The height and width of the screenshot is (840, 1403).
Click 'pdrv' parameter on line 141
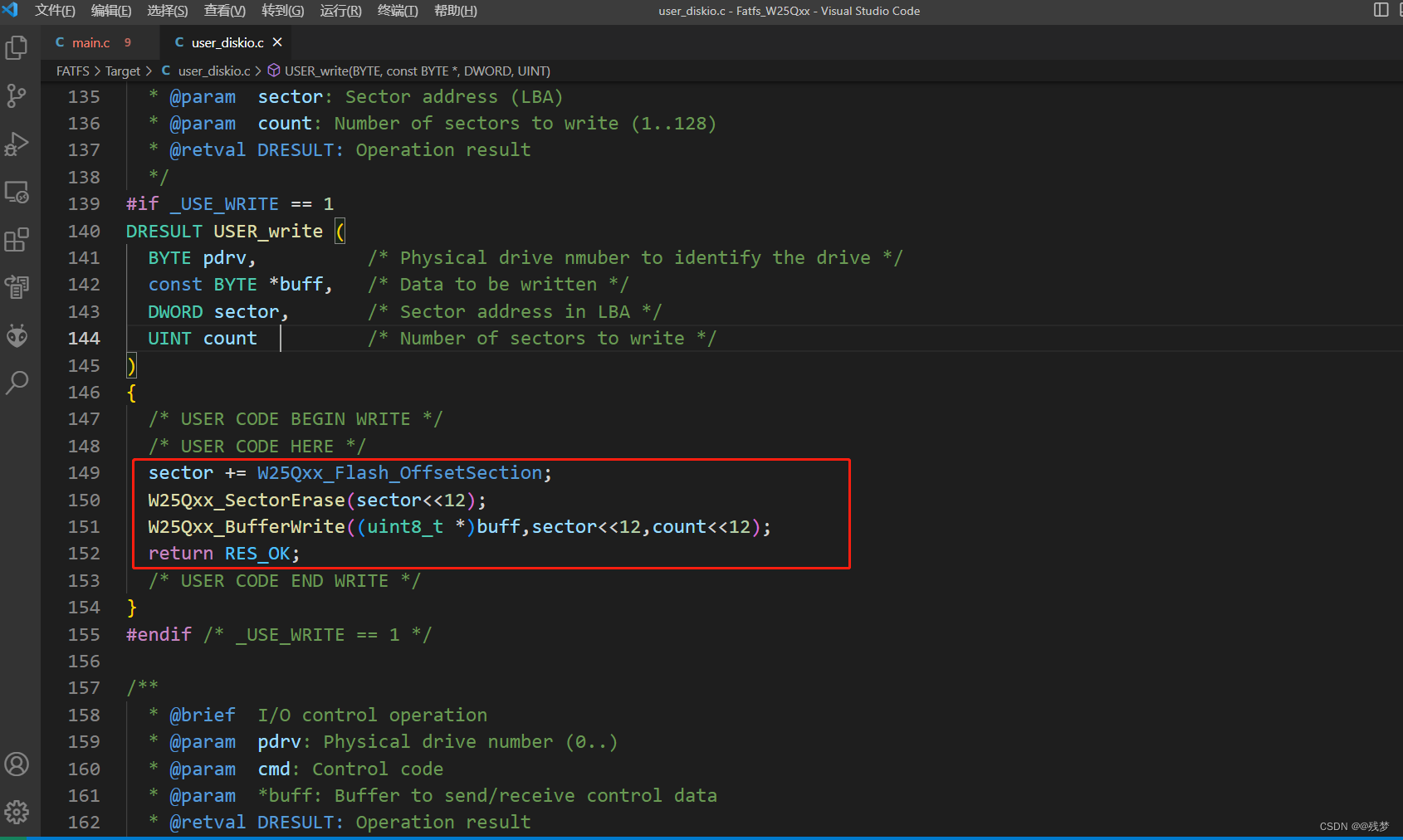tap(225, 258)
